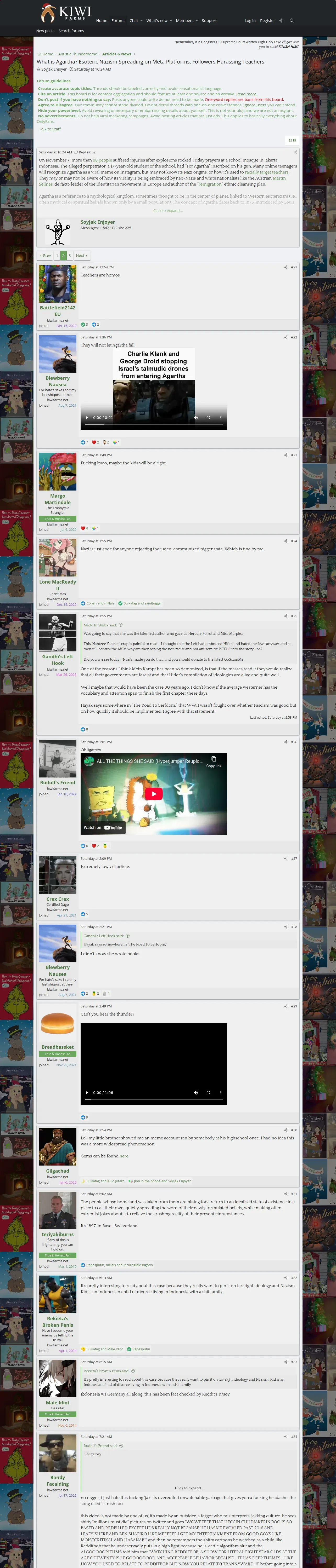
Task: Mute the 0:21 video in post #22
Action: click(x=196, y=418)
